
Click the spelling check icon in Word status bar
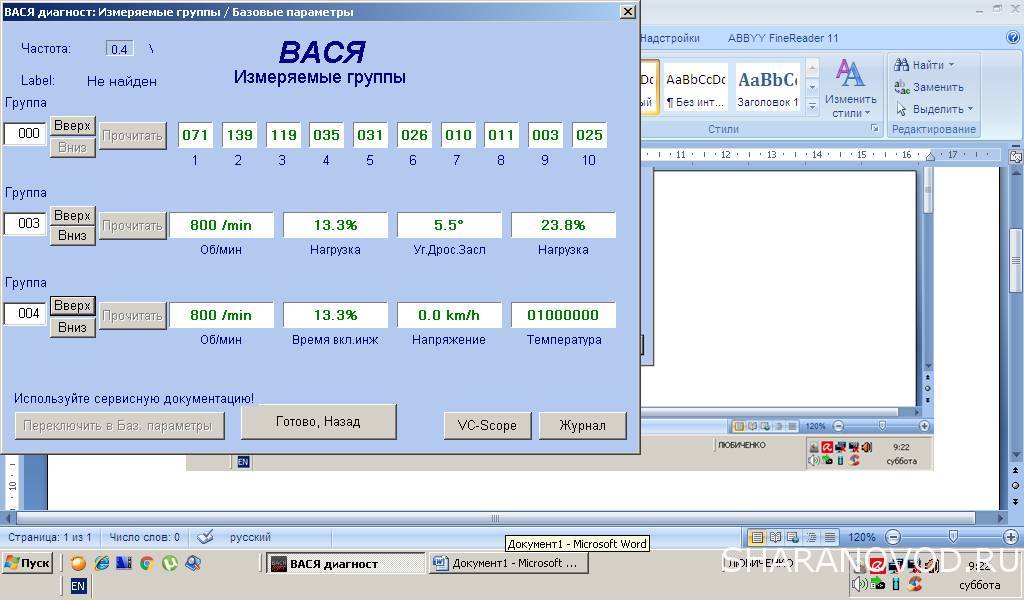click(205, 537)
